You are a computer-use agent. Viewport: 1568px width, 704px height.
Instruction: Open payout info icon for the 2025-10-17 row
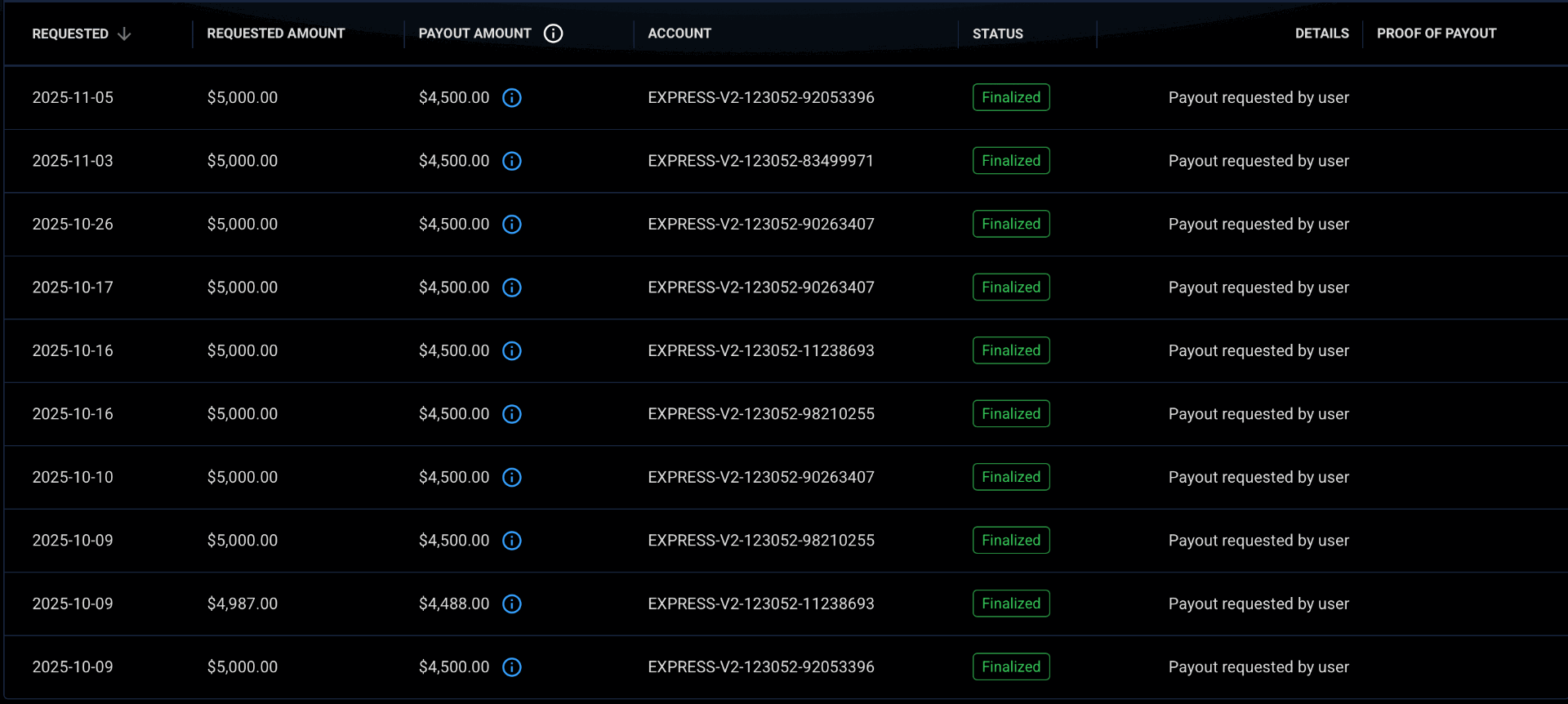click(x=512, y=287)
